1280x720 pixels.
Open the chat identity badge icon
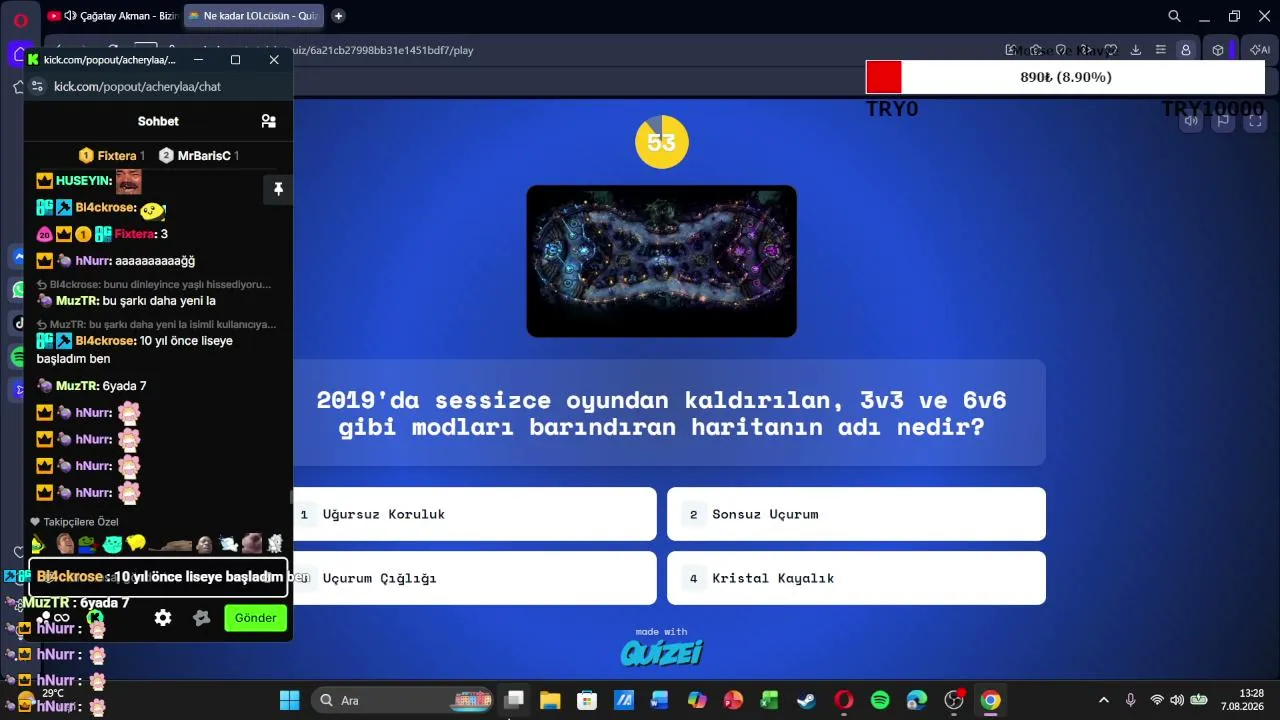tap(201, 618)
